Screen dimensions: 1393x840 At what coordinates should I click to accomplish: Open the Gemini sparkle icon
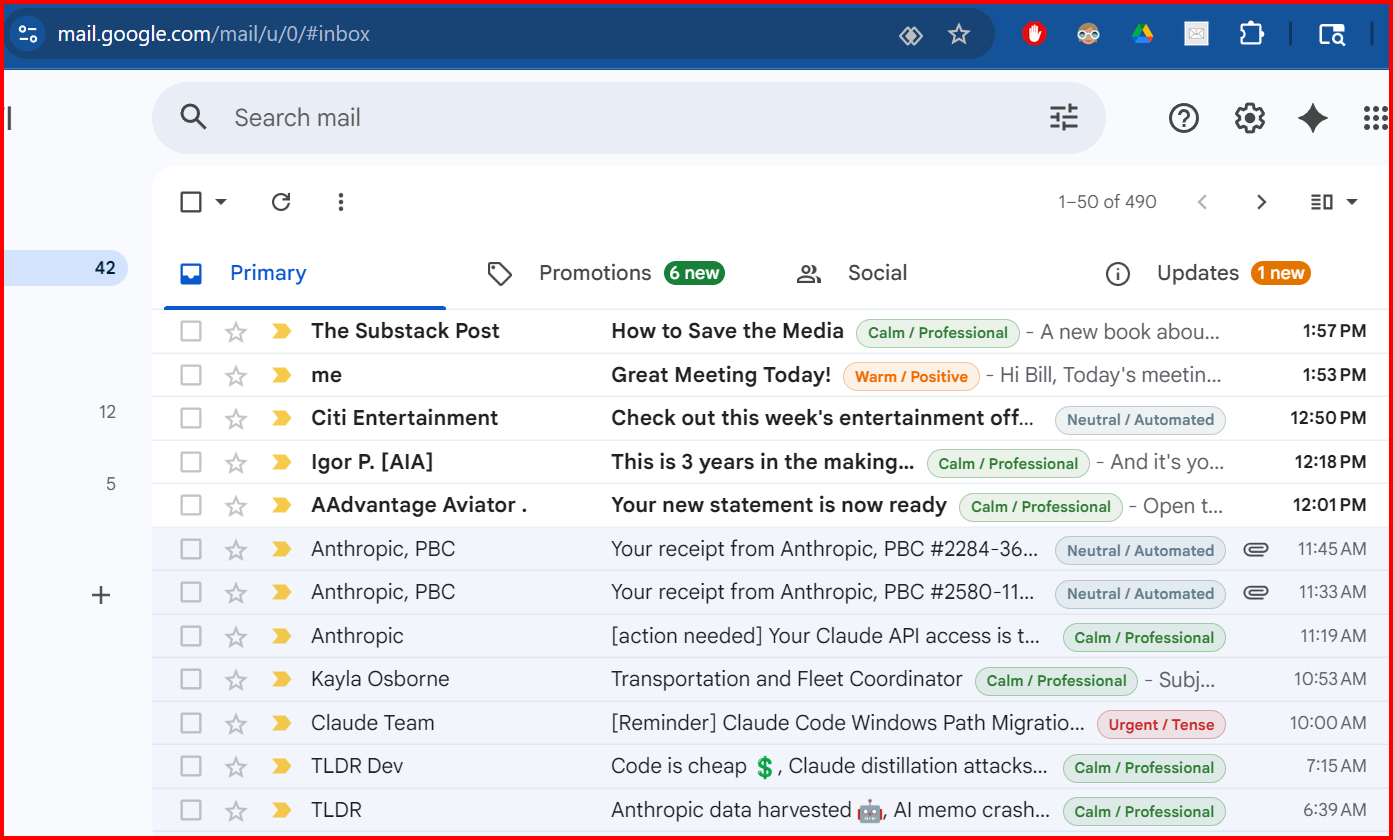coord(1313,118)
